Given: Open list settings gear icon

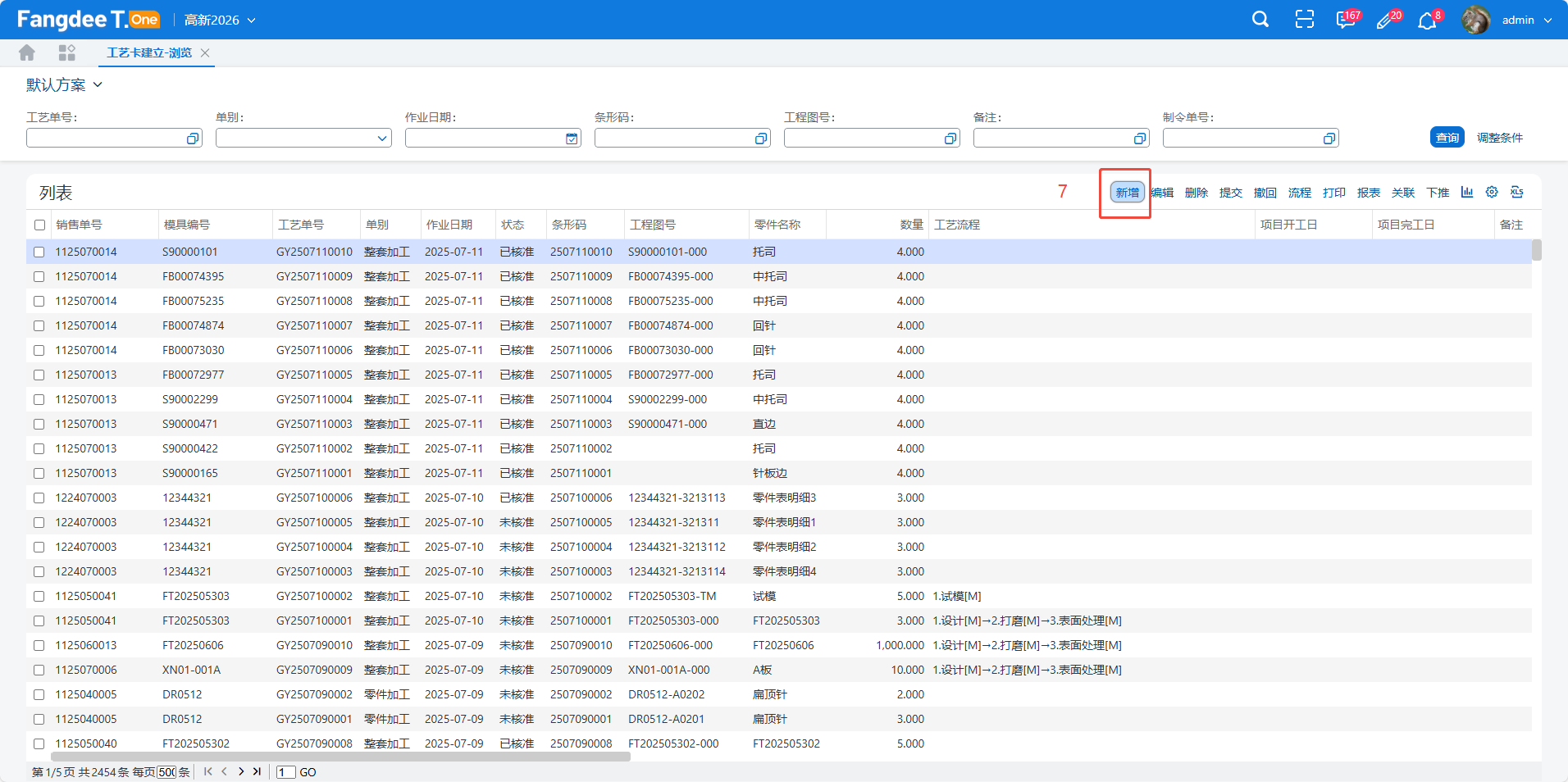Looking at the screenshot, I should (x=1492, y=193).
